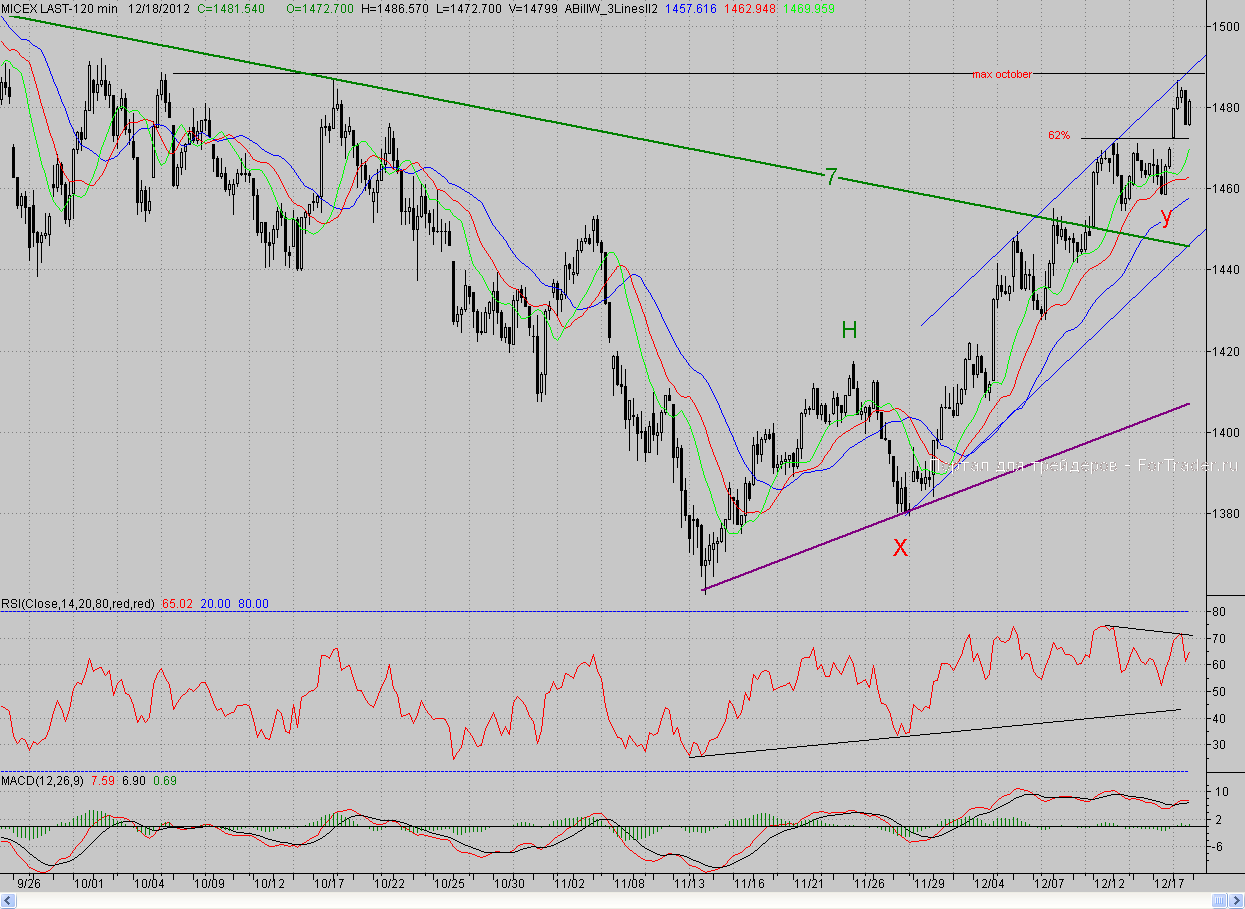Click the MICEX LAST-120 min chart title
The width and height of the screenshot is (1245, 909).
[61, 7]
